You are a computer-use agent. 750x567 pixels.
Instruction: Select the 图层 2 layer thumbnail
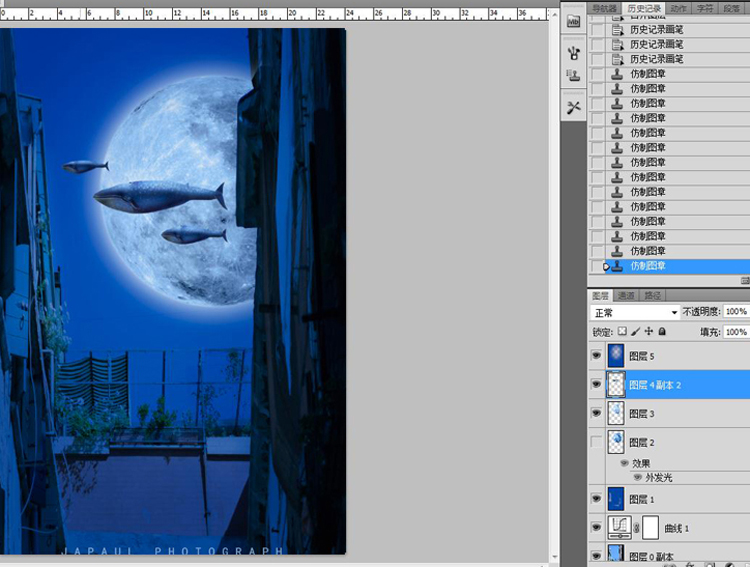click(x=616, y=442)
